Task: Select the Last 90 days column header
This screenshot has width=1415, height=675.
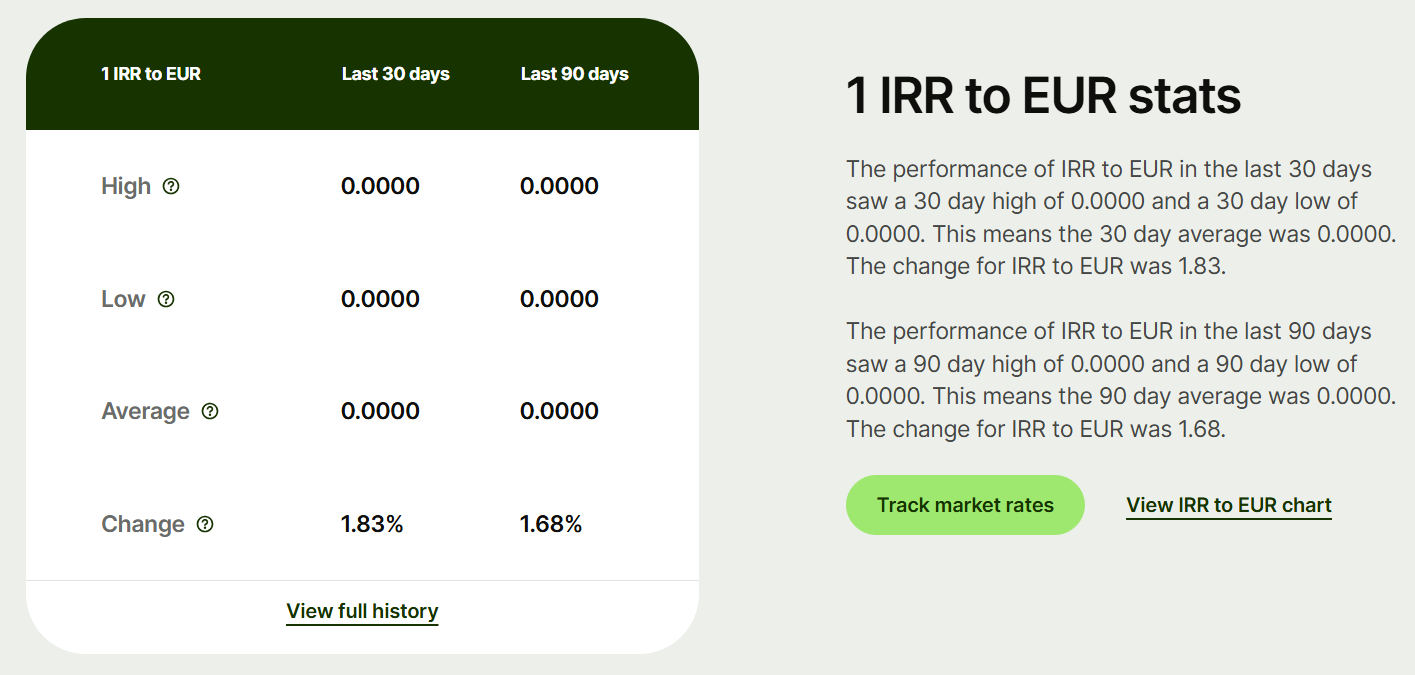Action: 575,74
